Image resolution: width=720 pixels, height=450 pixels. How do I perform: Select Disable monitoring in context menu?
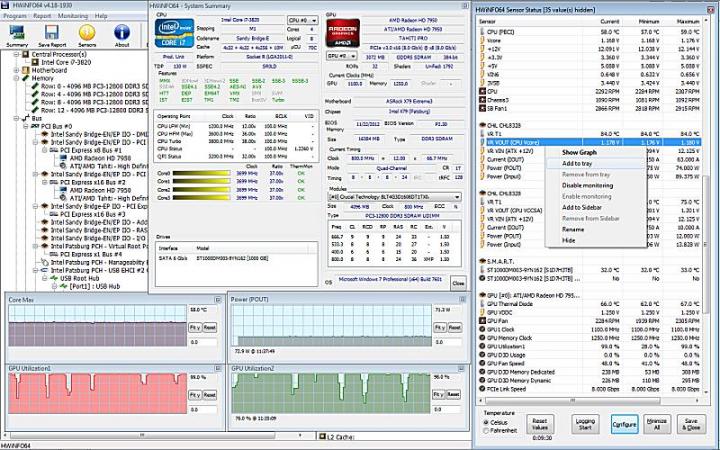pos(587,186)
